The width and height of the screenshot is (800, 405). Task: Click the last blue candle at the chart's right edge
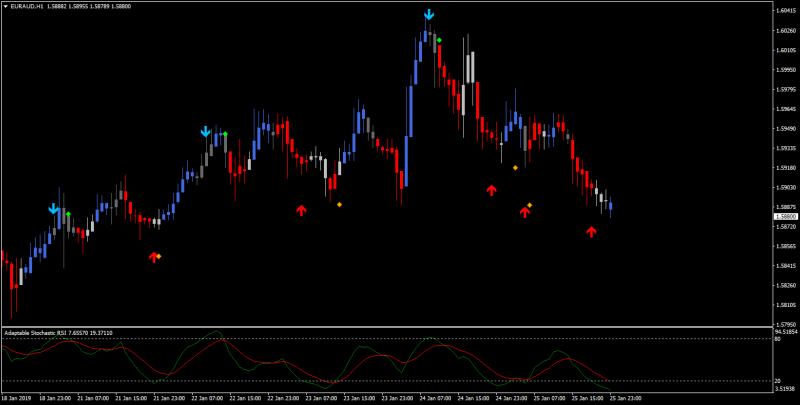pyautogui.click(x=610, y=206)
